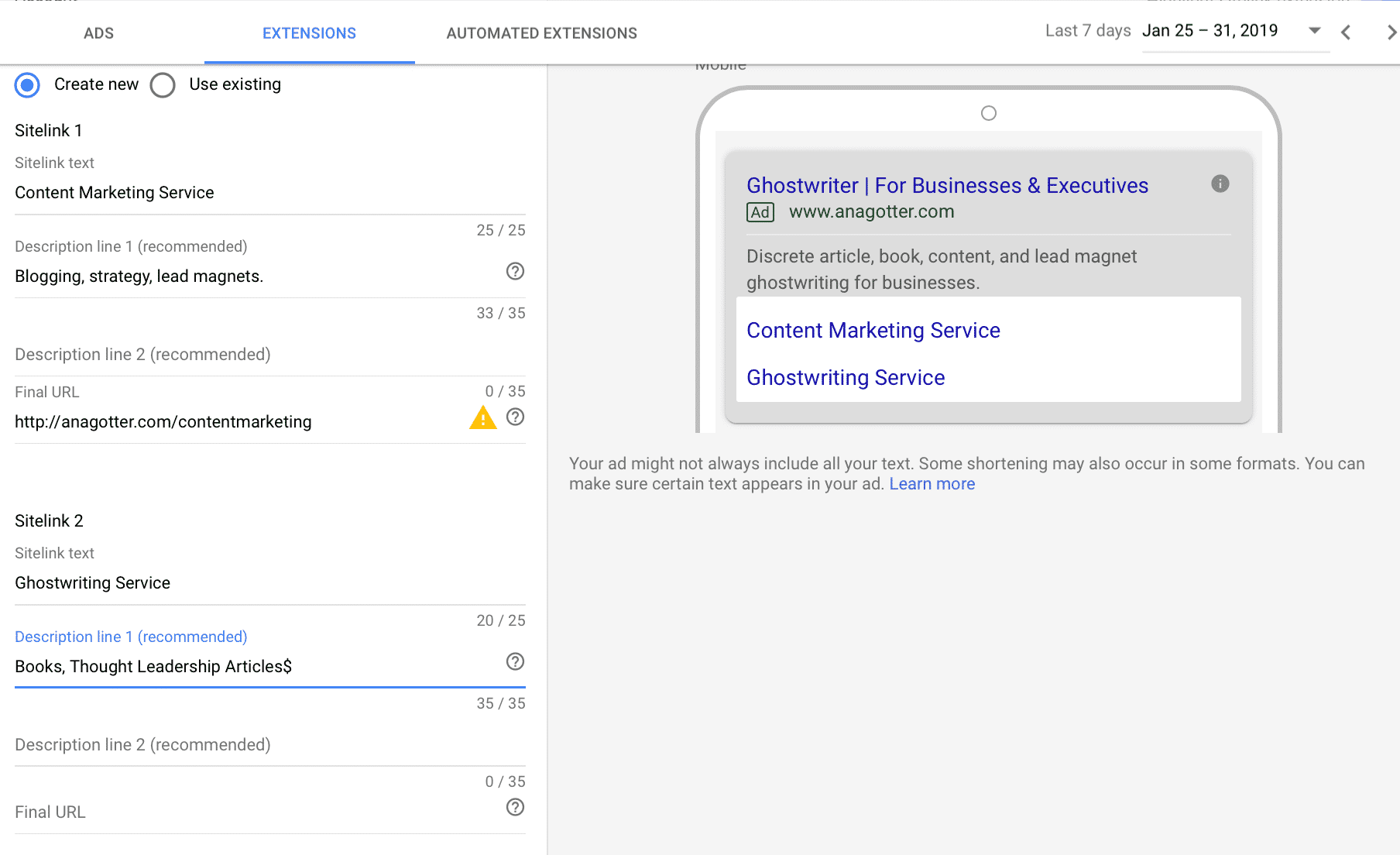Click the Ghostwriter ad headline in preview
The height and width of the screenshot is (855, 1400).
947,186
